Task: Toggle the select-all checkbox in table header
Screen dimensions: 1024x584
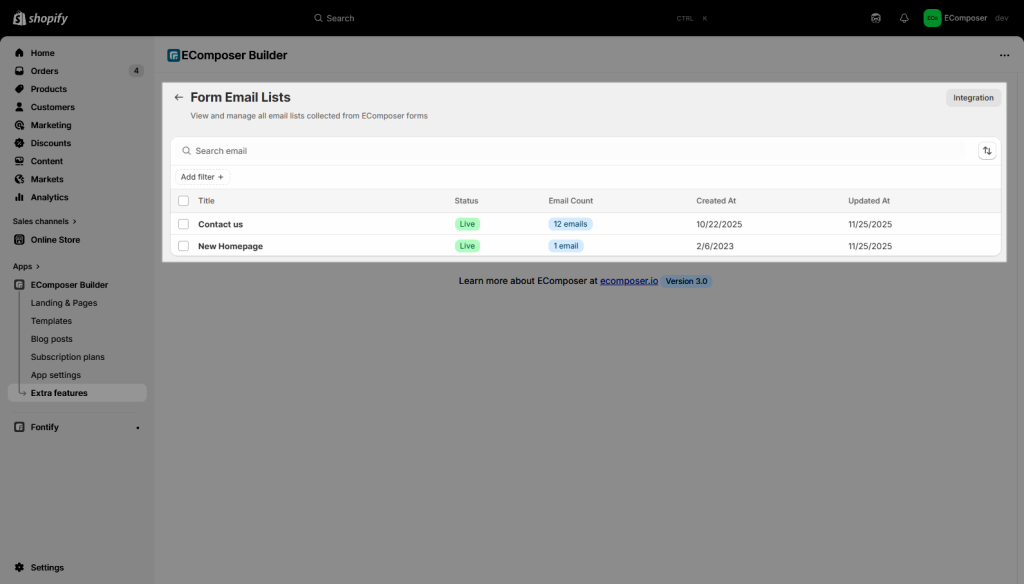Action: click(183, 201)
